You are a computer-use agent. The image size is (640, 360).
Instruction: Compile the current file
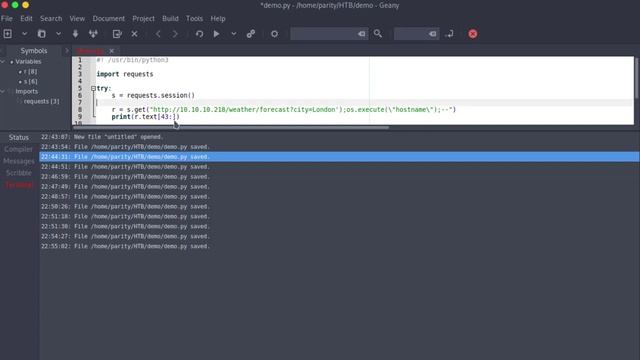pyautogui.click(x=199, y=34)
